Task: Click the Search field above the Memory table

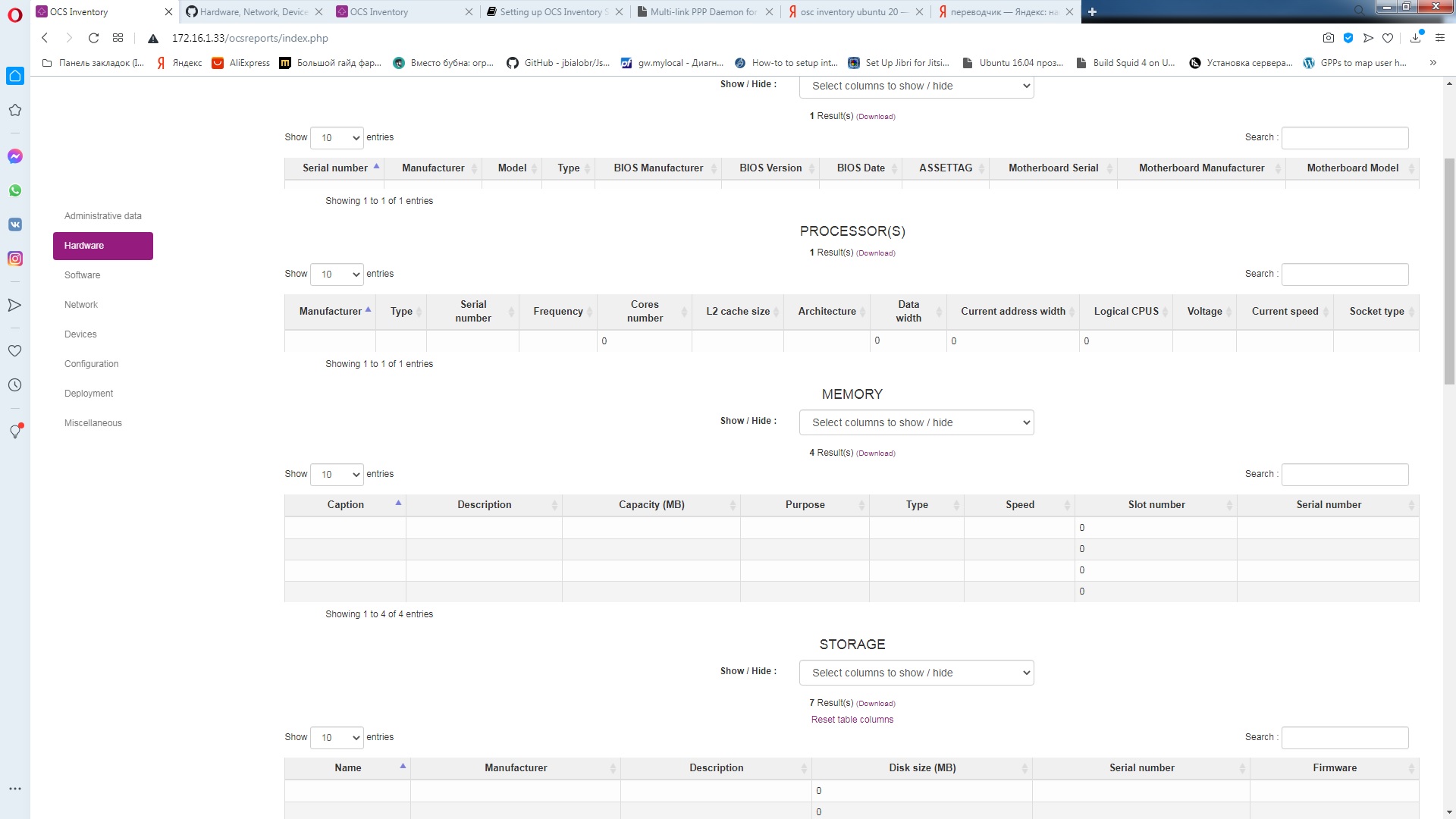Action: point(1345,474)
